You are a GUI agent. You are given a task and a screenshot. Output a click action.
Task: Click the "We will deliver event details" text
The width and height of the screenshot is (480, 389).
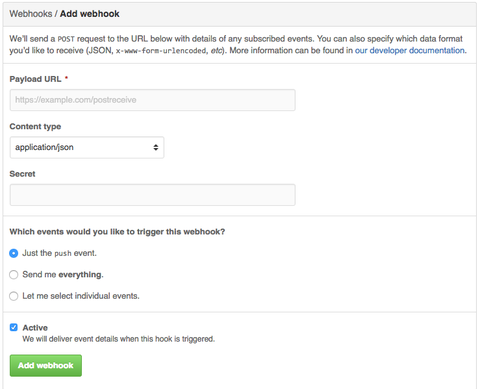pyautogui.click(x=119, y=339)
